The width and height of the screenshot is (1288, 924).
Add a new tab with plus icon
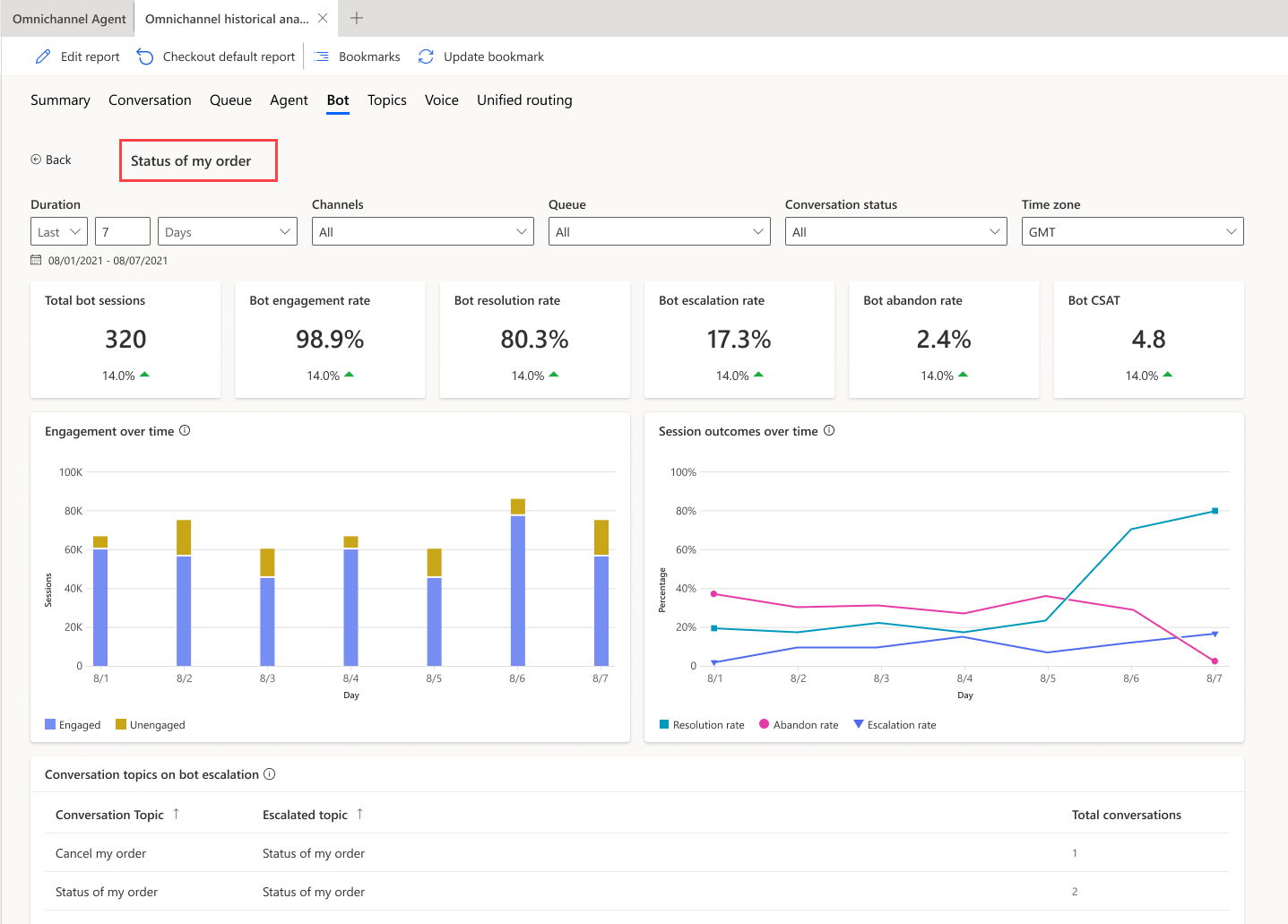[x=357, y=18]
